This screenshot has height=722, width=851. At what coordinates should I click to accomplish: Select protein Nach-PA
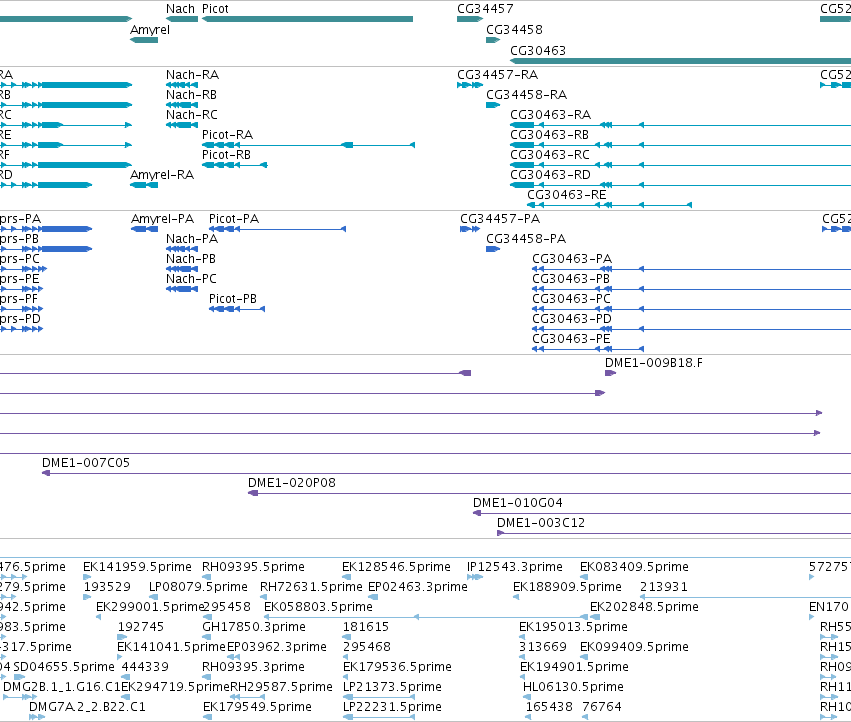(192, 239)
